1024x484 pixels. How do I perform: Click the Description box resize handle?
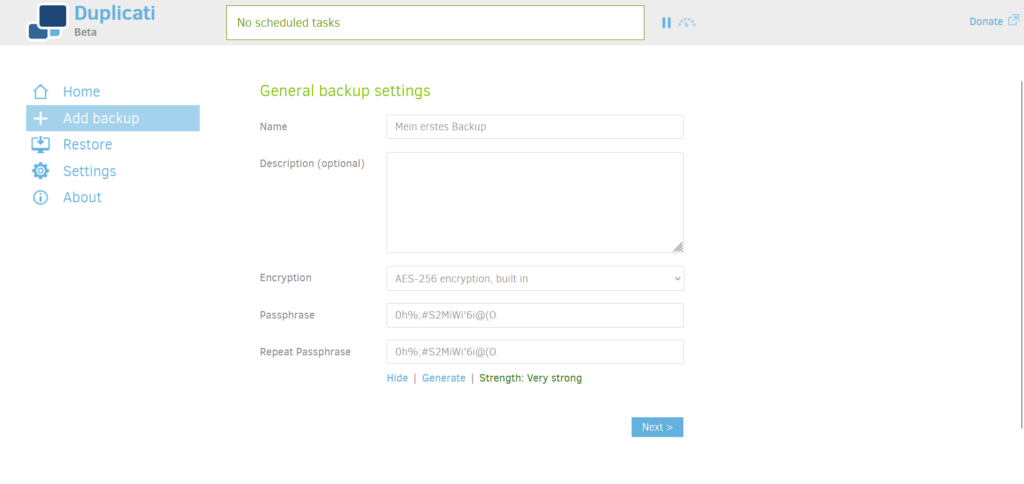coord(677,246)
